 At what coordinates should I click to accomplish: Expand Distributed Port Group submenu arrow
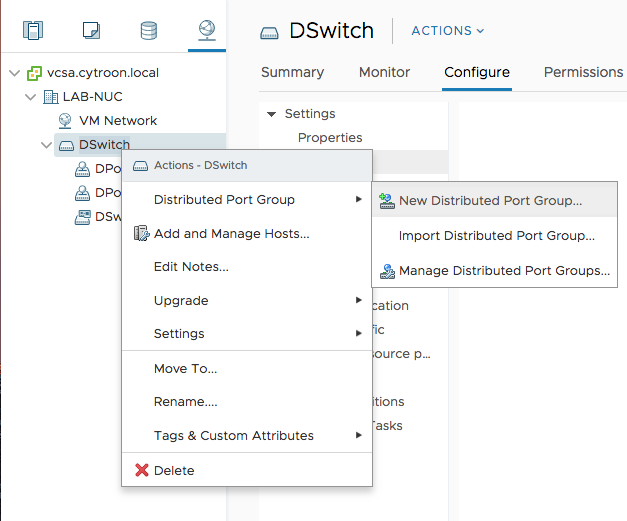pos(359,199)
